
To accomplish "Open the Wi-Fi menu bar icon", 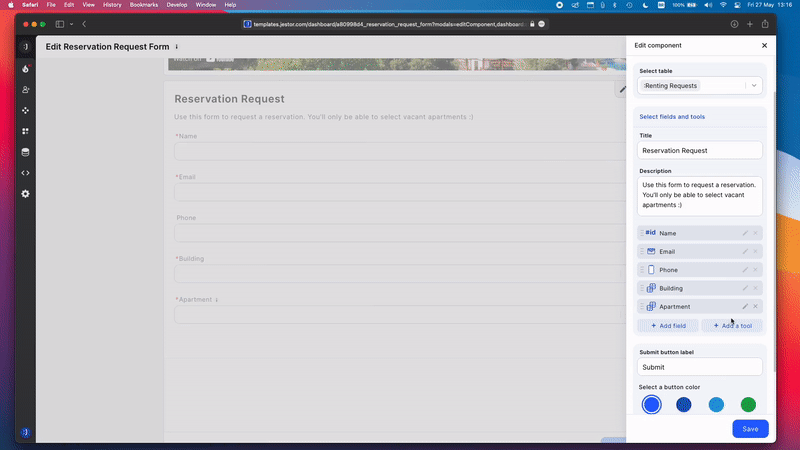I will coord(723,5).
